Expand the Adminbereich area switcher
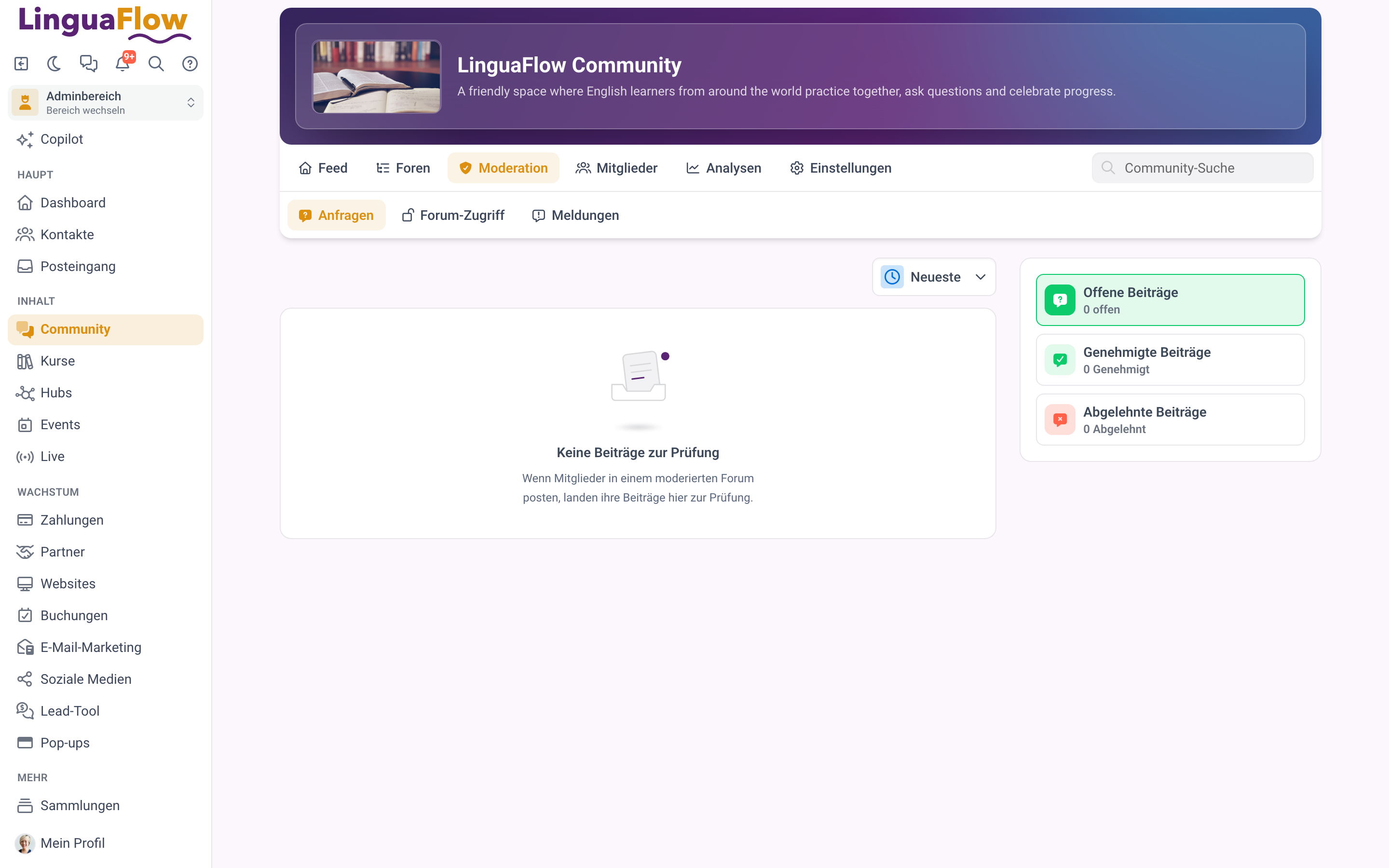The height and width of the screenshot is (868, 1389). (106, 103)
